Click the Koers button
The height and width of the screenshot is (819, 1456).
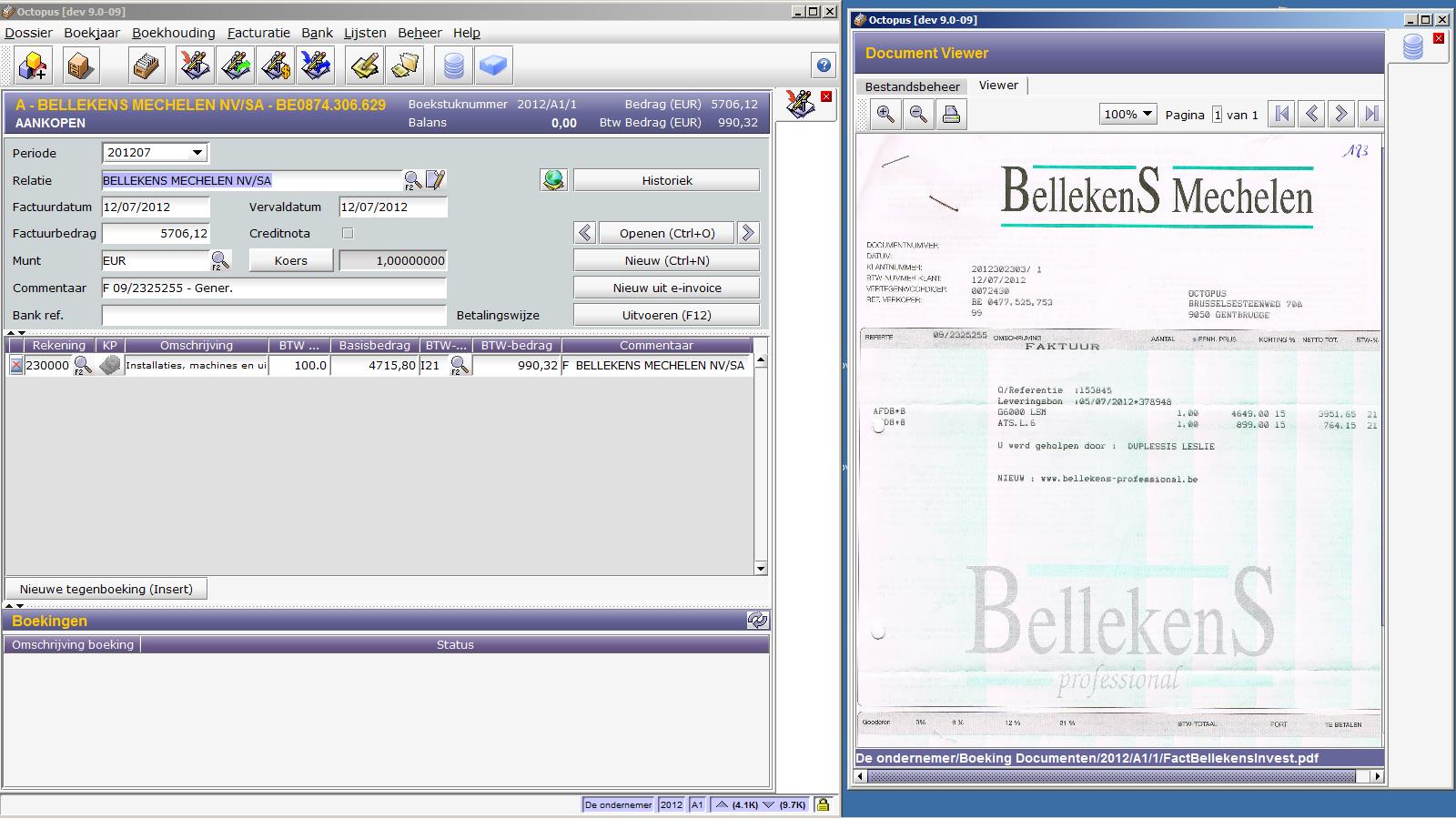tap(291, 260)
